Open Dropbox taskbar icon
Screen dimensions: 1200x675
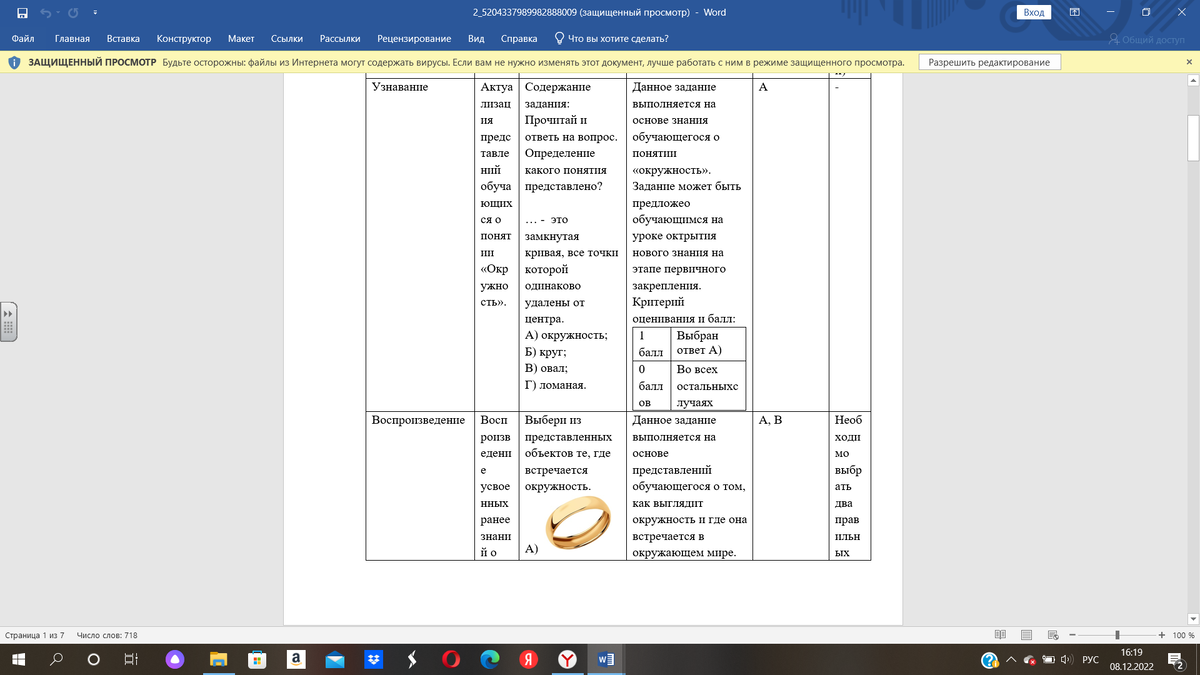(x=373, y=660)
